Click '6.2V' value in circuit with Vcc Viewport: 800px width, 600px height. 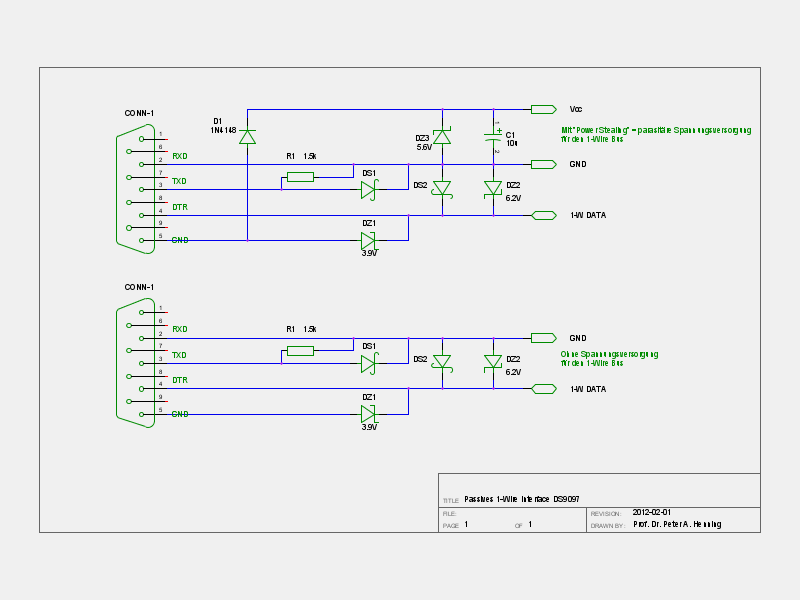tap(513, 198)
